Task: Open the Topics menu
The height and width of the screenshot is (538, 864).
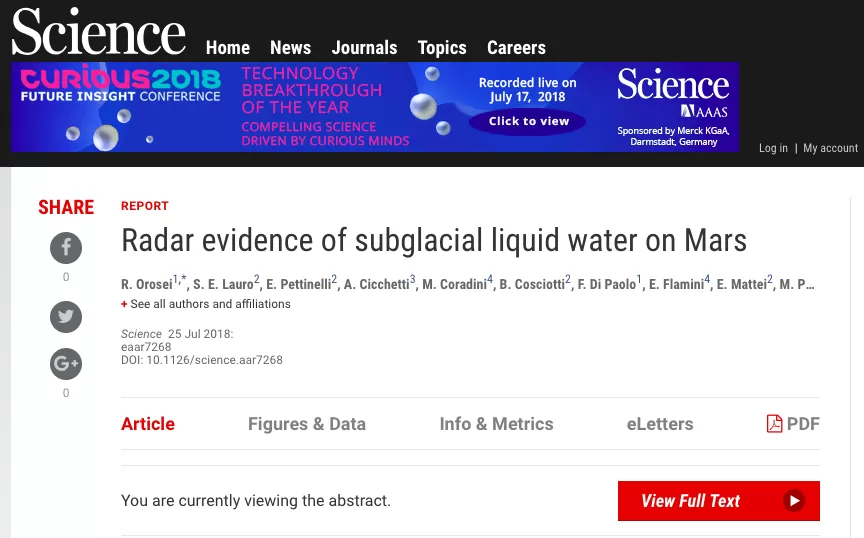Action: coord(442,48)
